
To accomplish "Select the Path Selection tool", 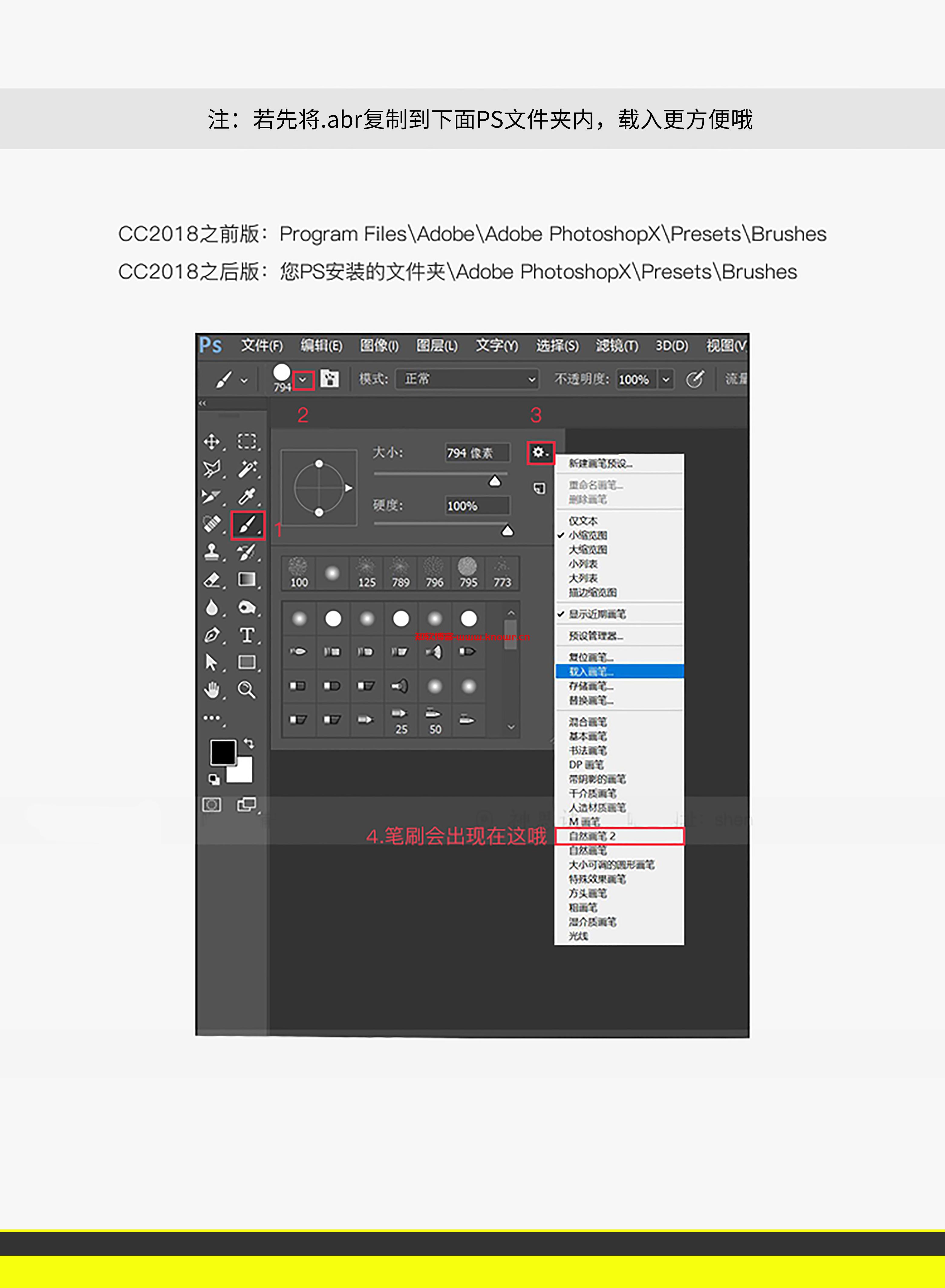I will coord(212,662).
